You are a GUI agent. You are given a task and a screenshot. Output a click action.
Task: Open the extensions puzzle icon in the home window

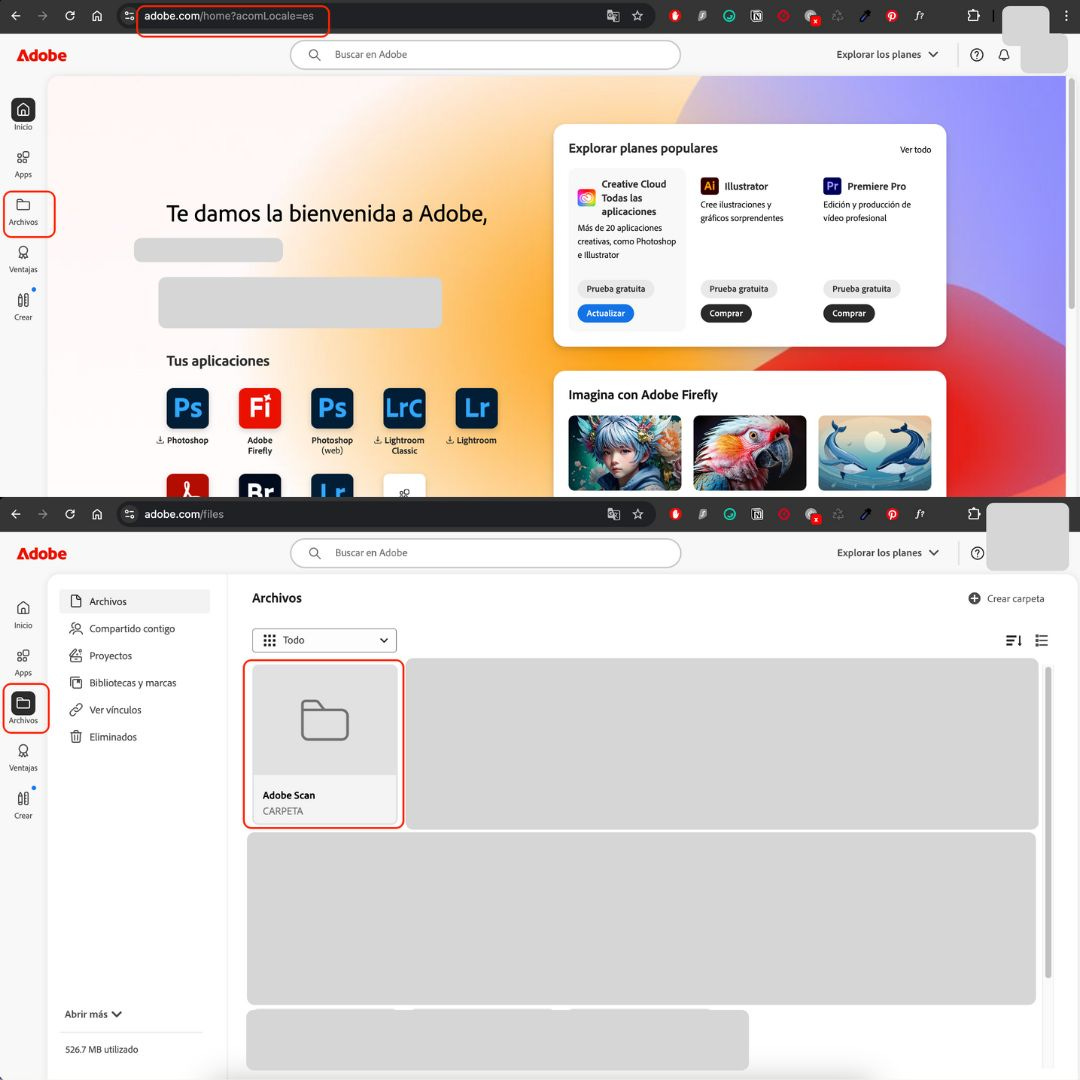[973, 15]
